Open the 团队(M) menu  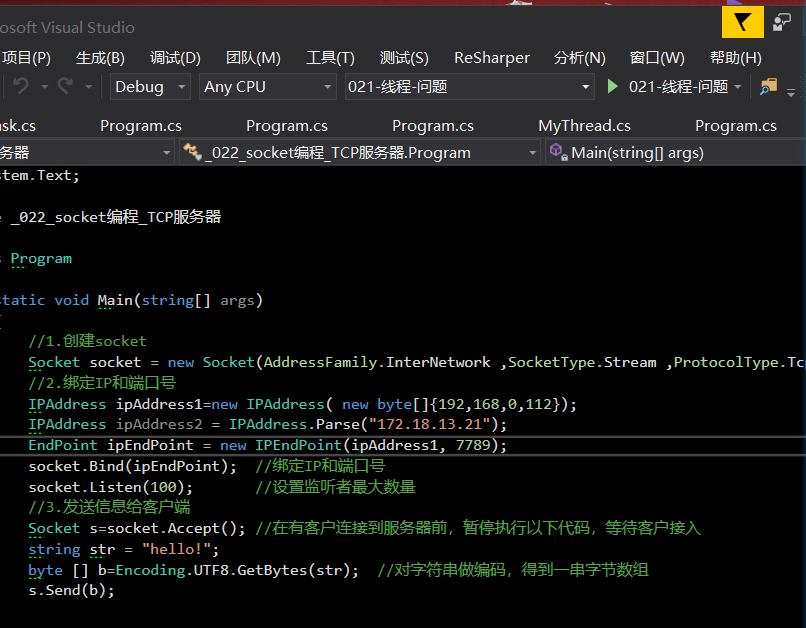click(253, 58)
